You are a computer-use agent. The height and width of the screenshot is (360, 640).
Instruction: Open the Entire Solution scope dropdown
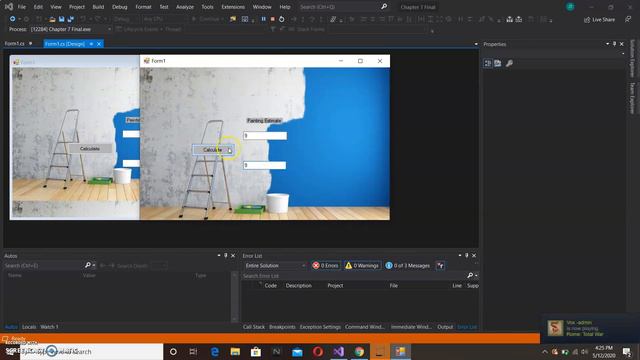[x=275, y=266]
